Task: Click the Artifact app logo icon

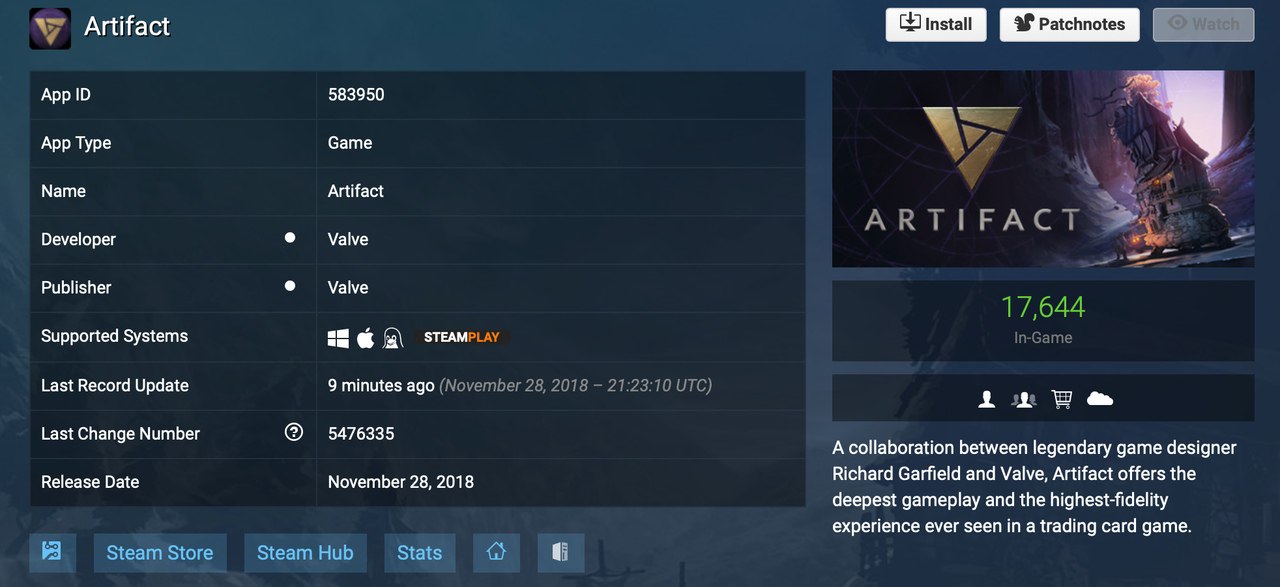Action: click(50, 28)
